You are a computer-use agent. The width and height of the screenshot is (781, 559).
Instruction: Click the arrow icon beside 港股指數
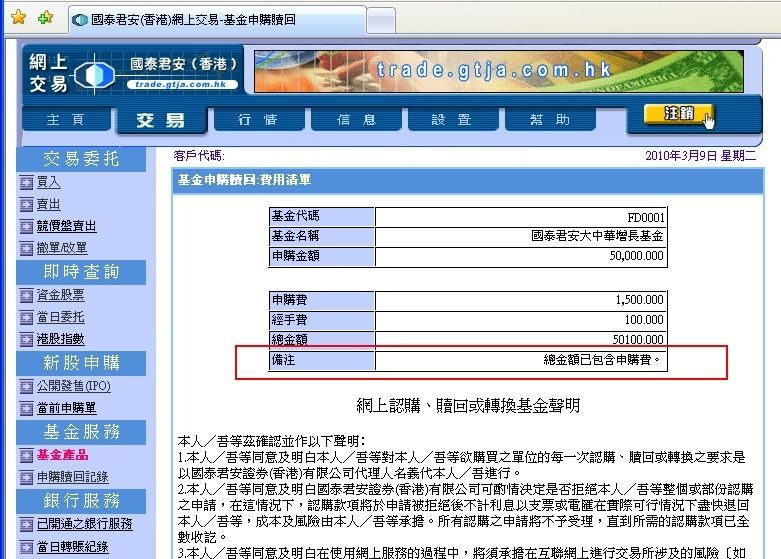26,340
